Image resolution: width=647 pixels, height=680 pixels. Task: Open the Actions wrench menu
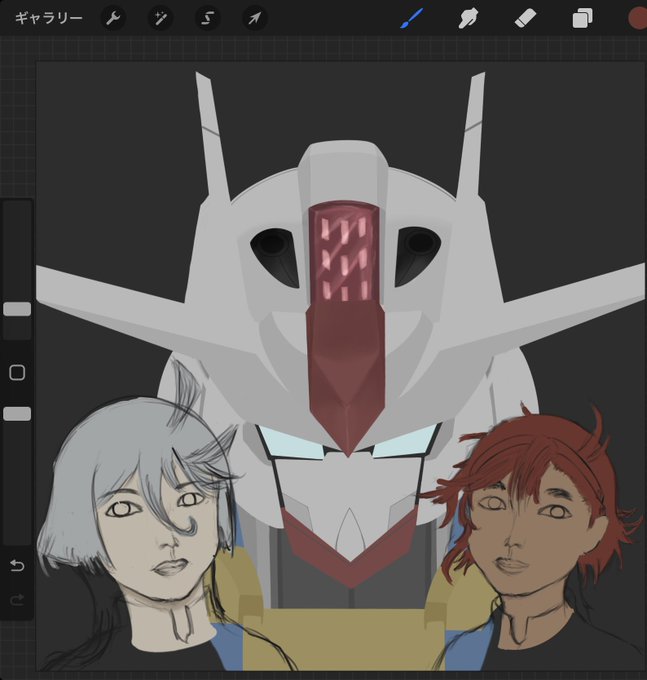point(113,18)
